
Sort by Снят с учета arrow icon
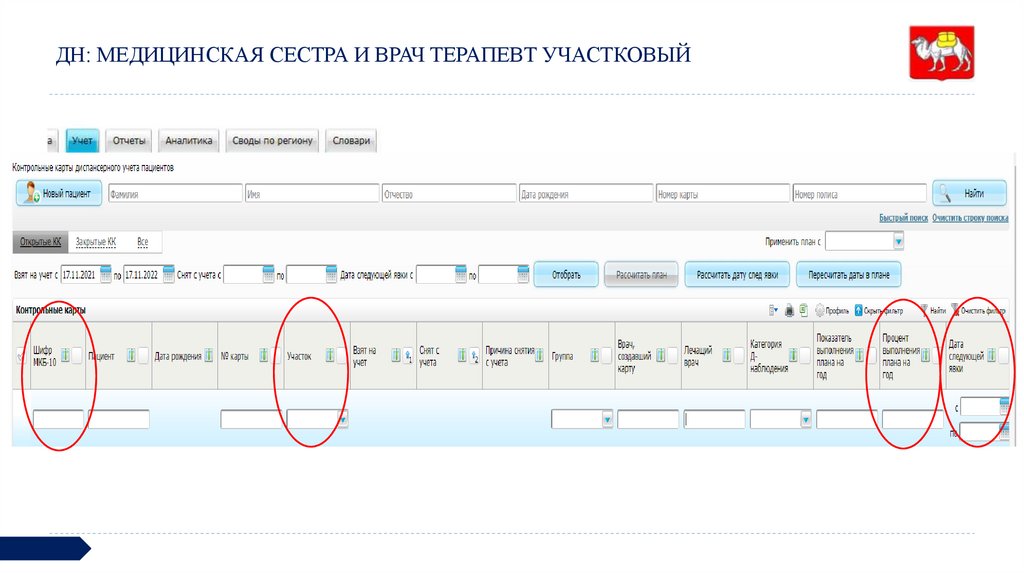(475, 356)
